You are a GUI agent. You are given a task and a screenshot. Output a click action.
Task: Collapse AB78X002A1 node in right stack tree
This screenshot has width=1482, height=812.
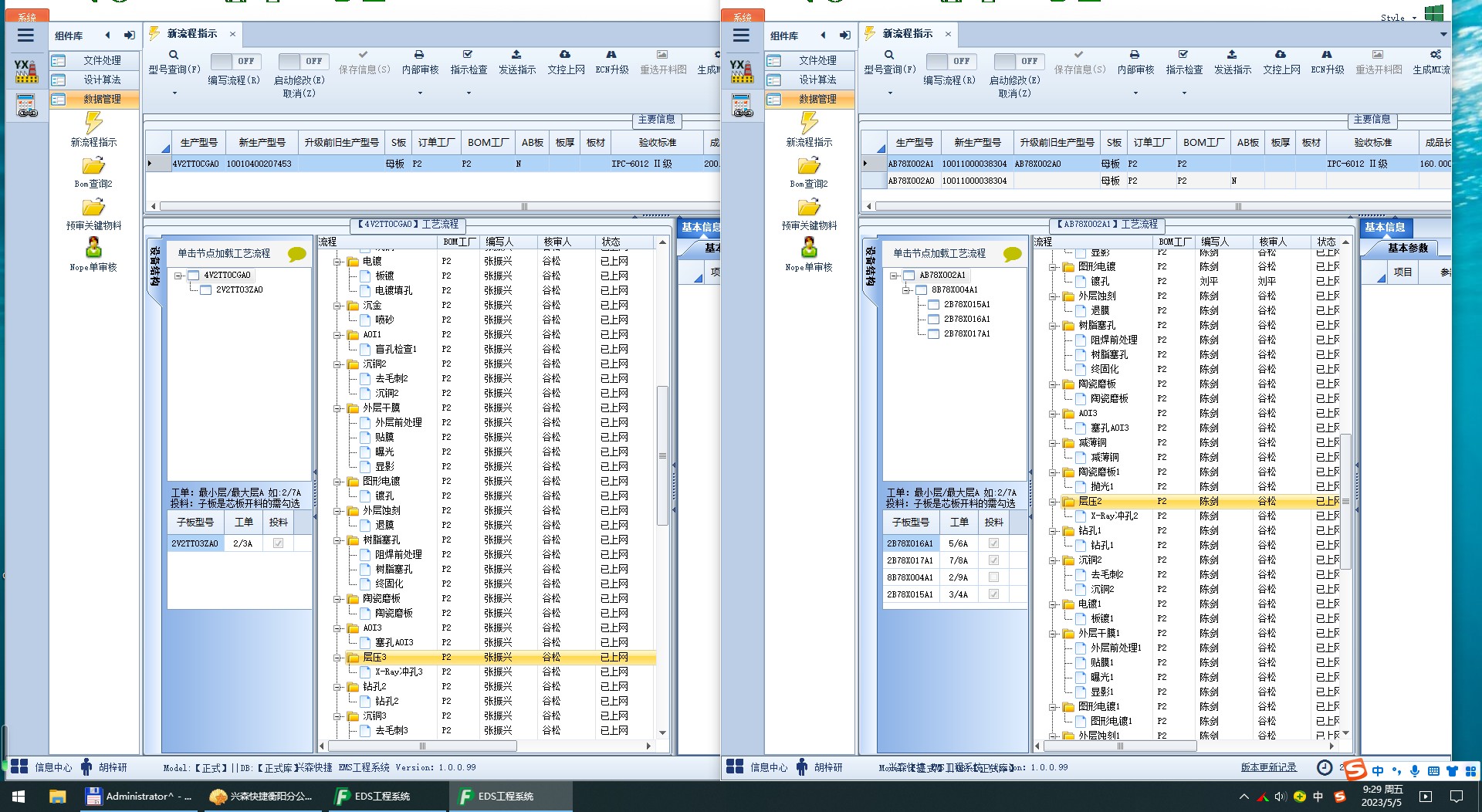click(894, 276)
